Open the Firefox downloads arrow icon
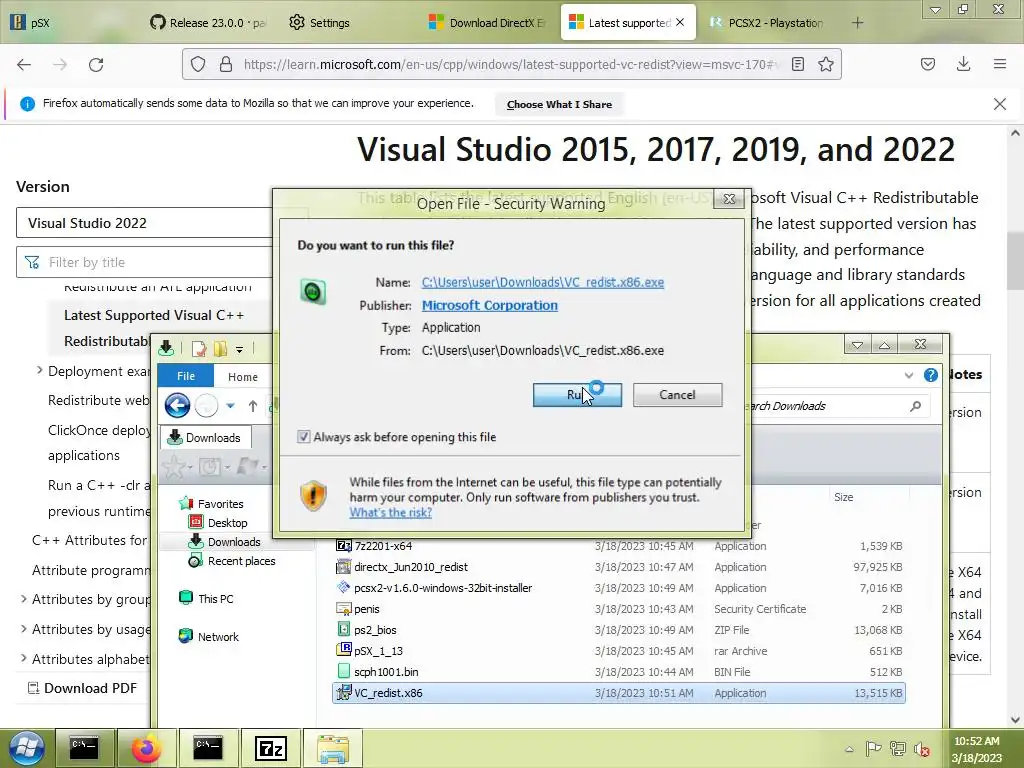Image resolution: width=1024 pixels, height=768 pixels. click(x=963, y=64)
